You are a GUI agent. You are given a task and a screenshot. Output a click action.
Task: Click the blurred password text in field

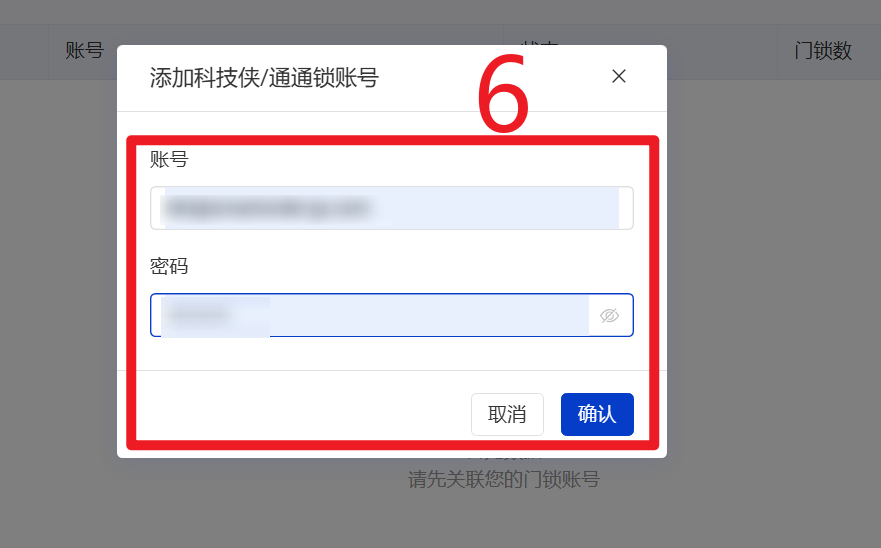click(x=199, y=315)
